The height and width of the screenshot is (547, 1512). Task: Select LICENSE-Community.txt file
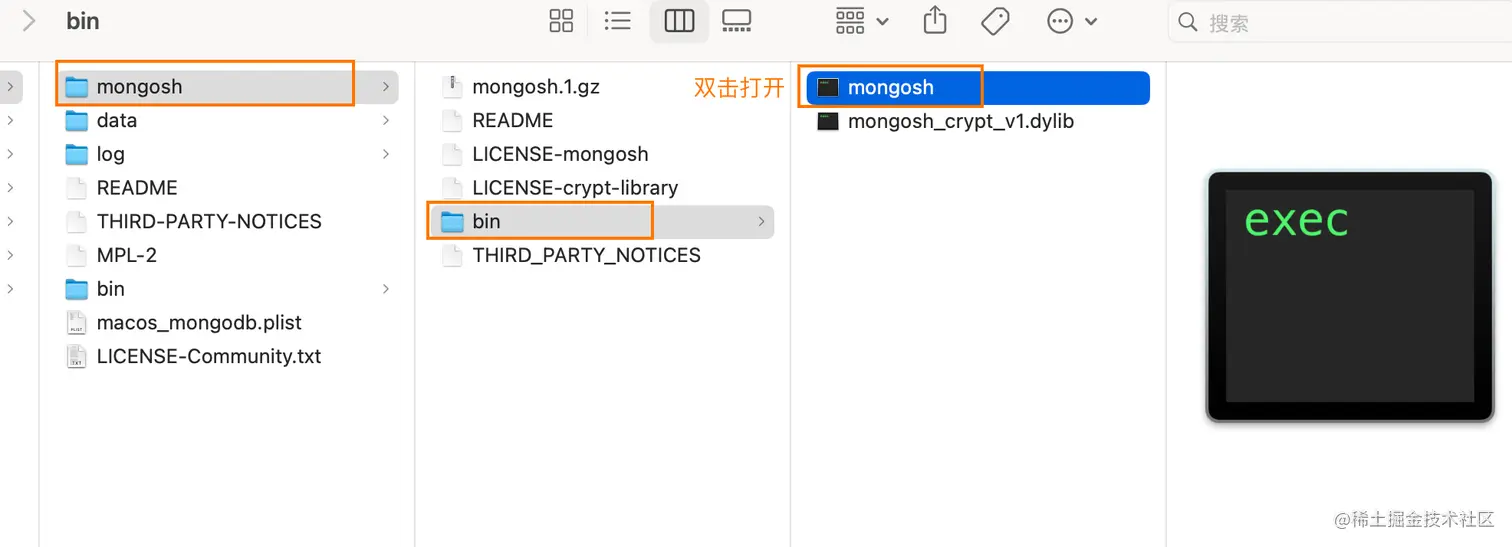[x=229, y=356]
